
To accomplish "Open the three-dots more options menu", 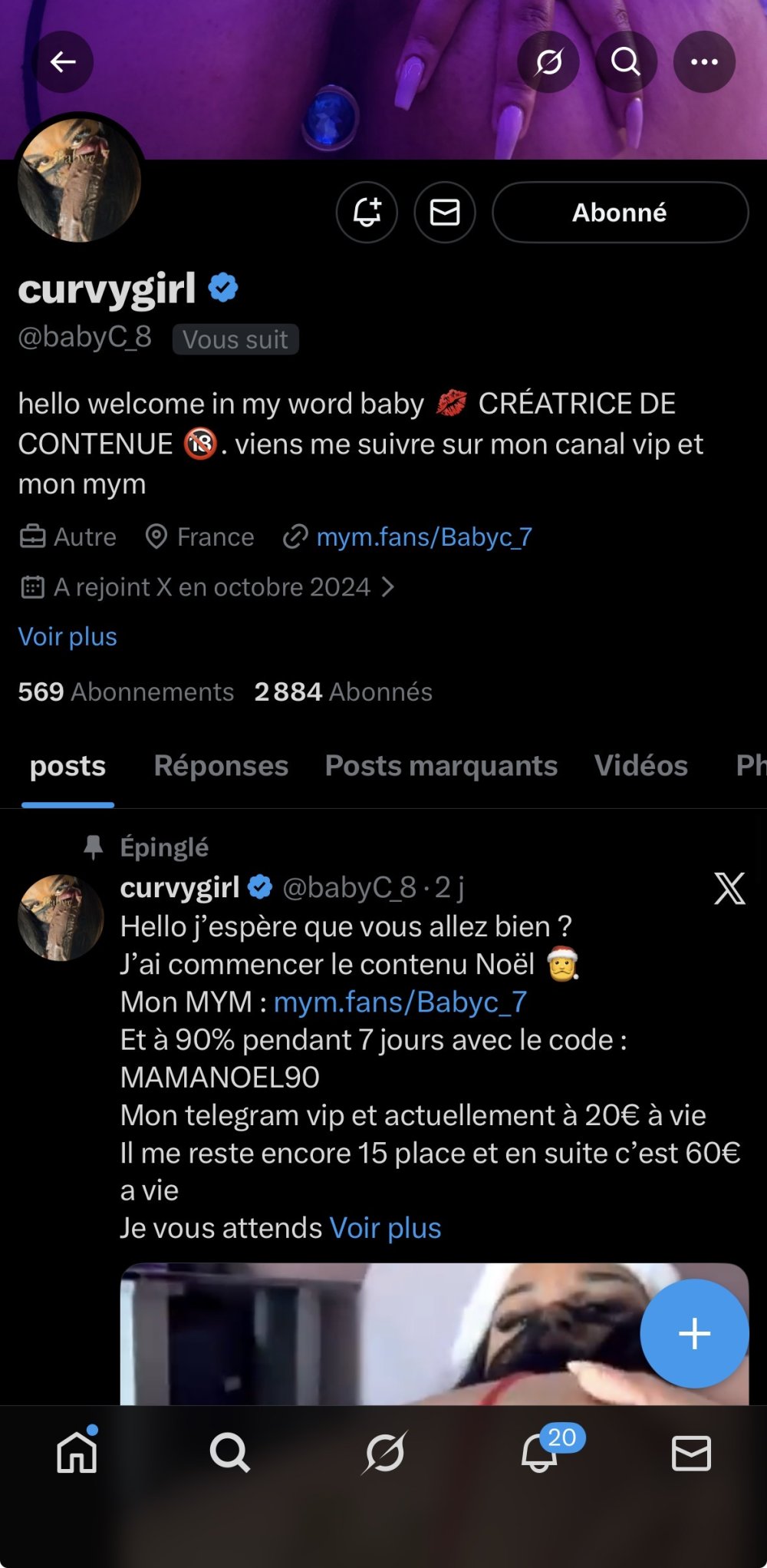I will point(703,62).
